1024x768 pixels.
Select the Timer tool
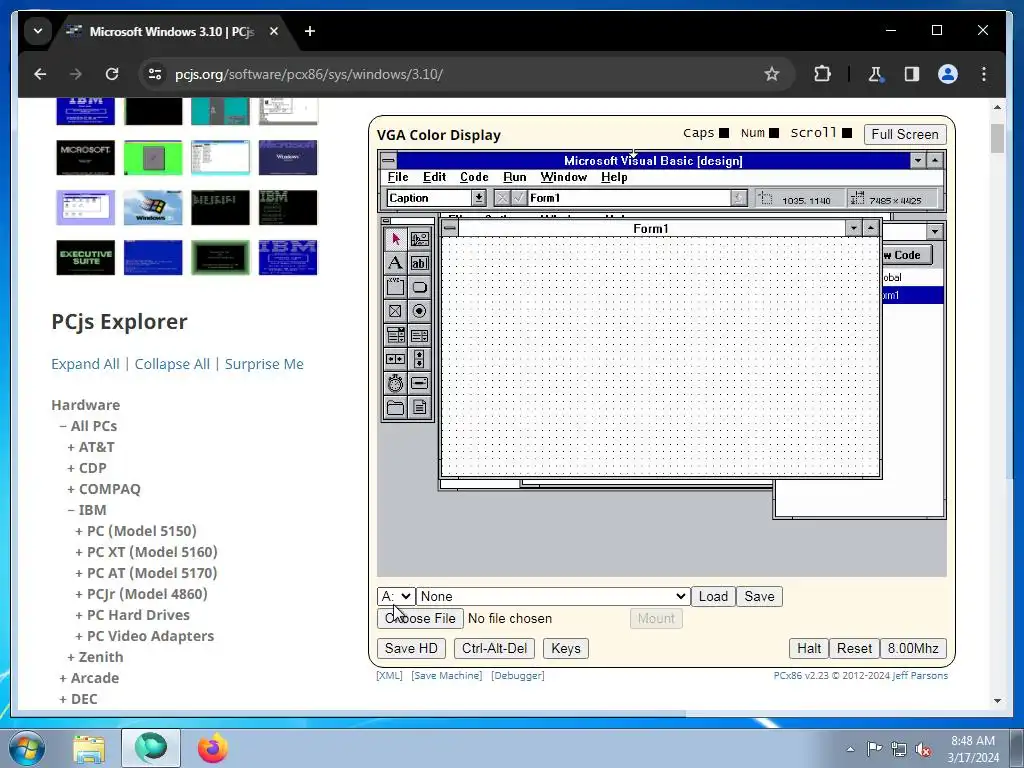click(395, 383)
